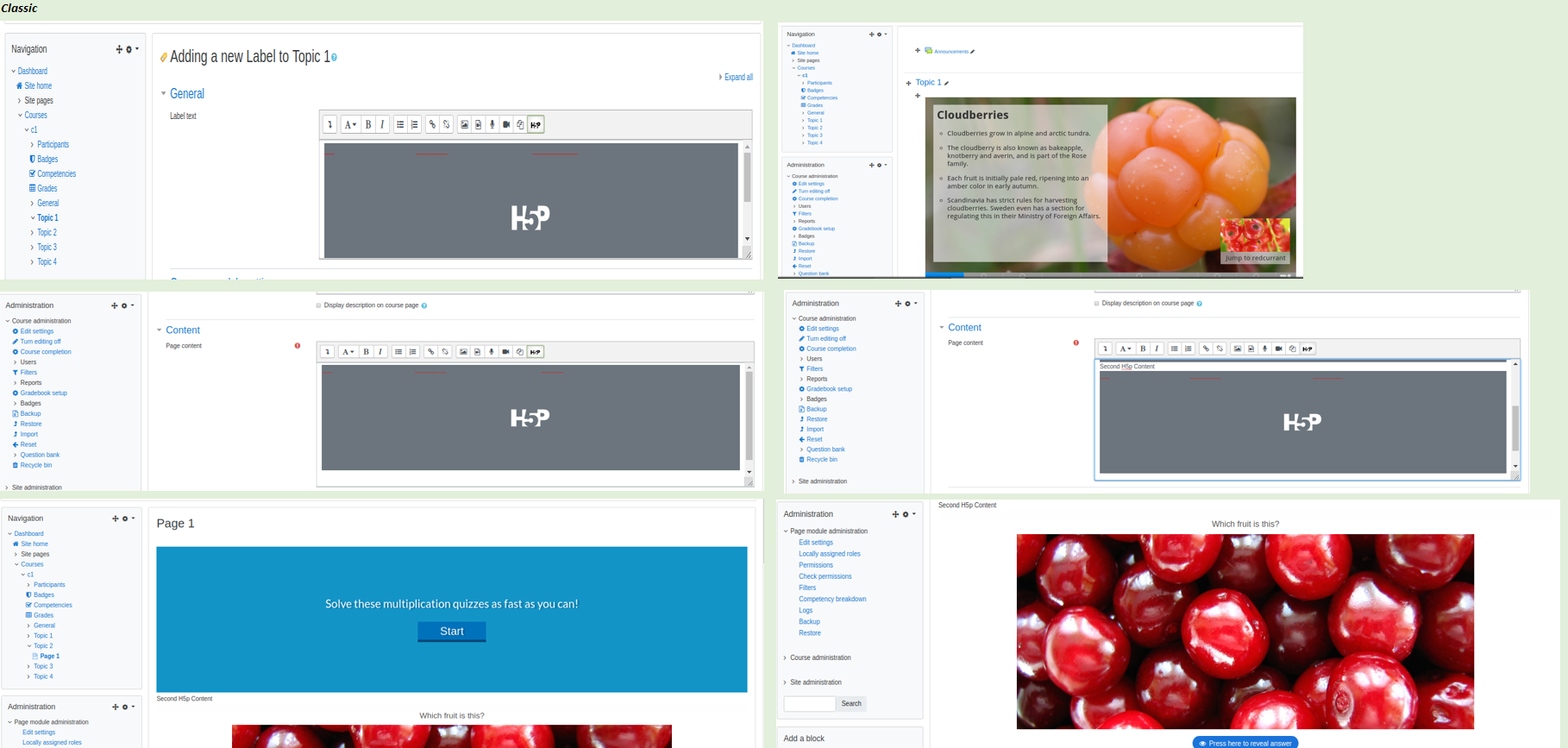1568x748 pixels.
Task: Click move icon beside Topic 1 above Cloudberries
Action: tap(908, 84)
